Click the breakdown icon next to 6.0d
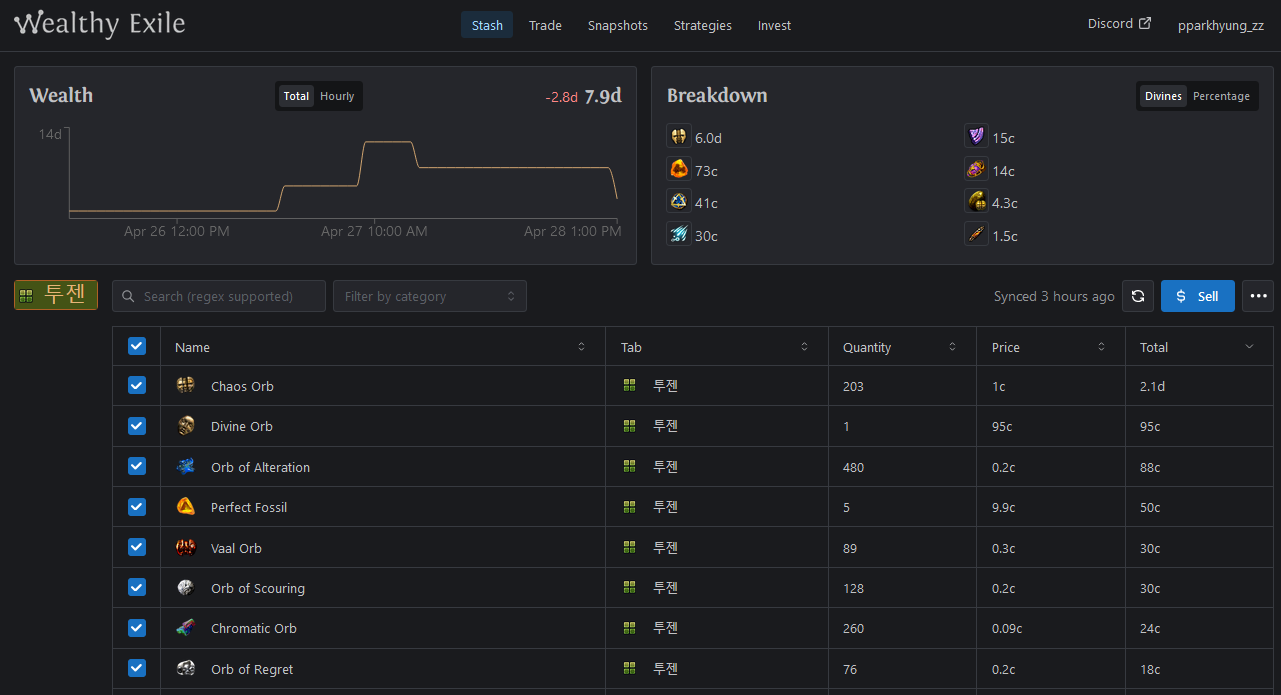The width and height of the screenshot is (1281, 695). (679, 137)
